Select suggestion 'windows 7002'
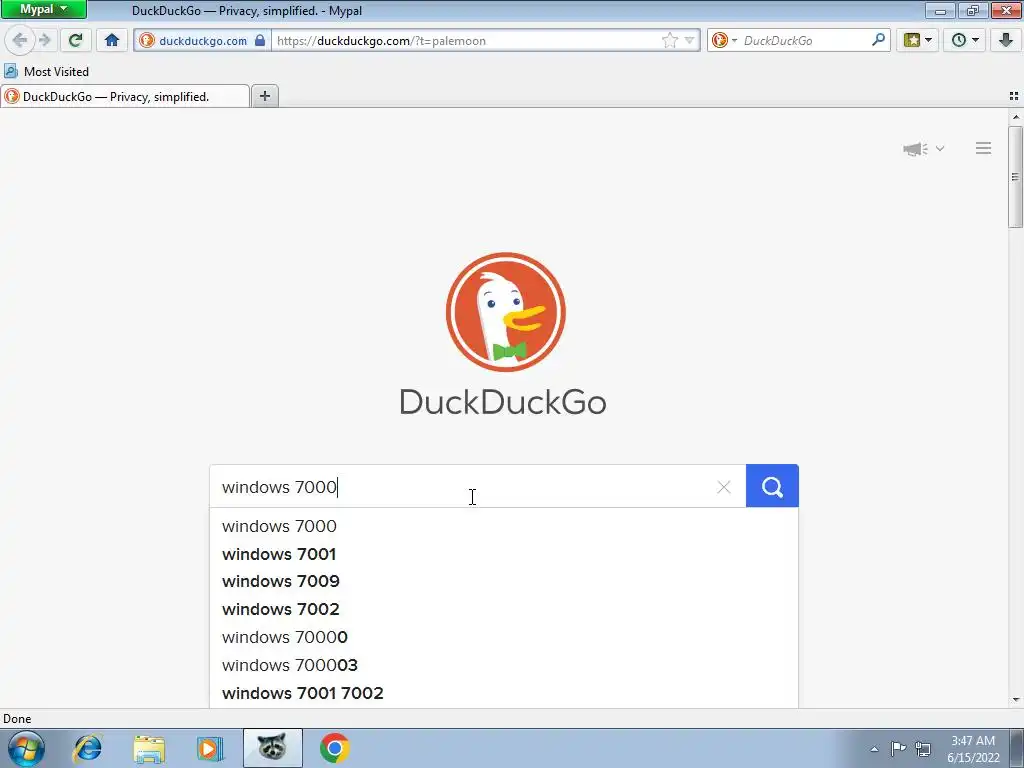Screen dimensions: 1024x768 504,610
